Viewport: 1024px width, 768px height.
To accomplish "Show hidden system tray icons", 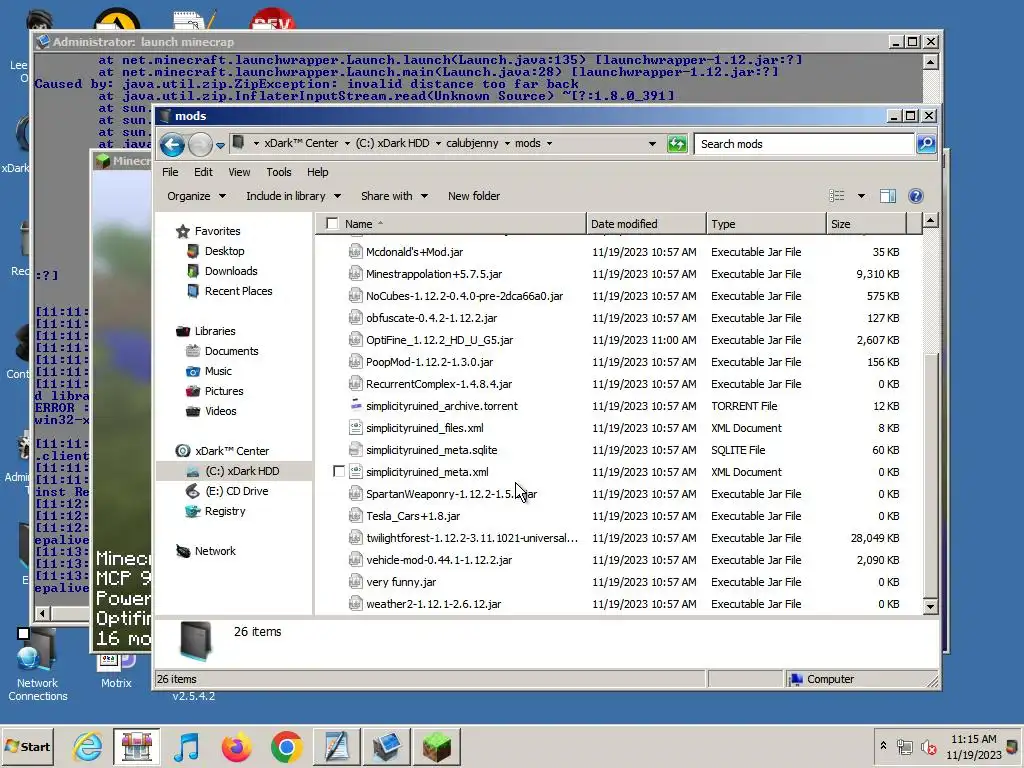I will pyautogui.click(x=884, y=745).
